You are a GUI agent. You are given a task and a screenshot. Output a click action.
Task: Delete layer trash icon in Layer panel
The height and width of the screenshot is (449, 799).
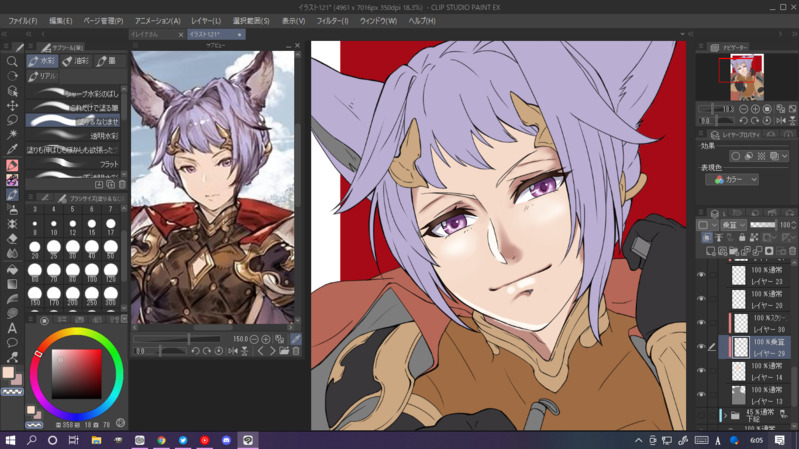(x=792, y=251)
